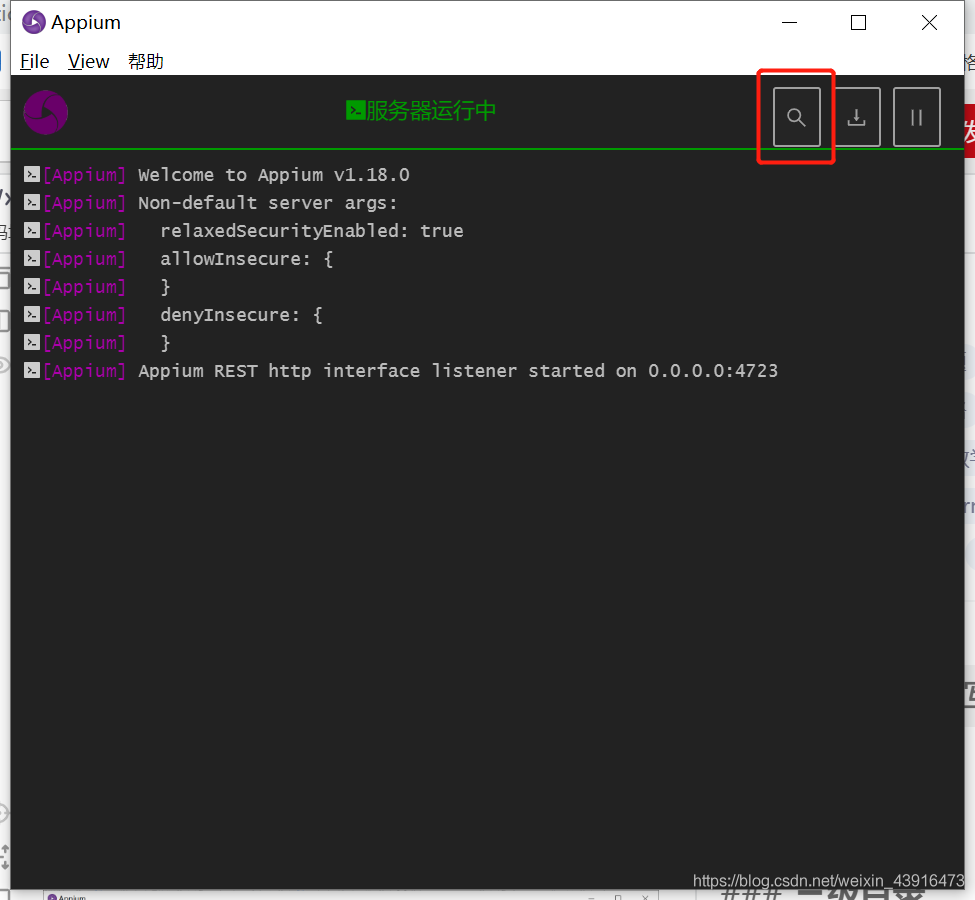The width and height of the screenshot is (975, 900).
Task: Select log line 'denyInsecure: {'
Action: (241, 315)
